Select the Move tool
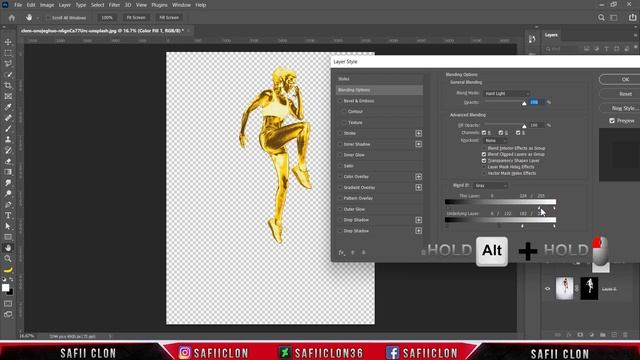Viewport: 640px width, 360px height. tap(8, 42)
